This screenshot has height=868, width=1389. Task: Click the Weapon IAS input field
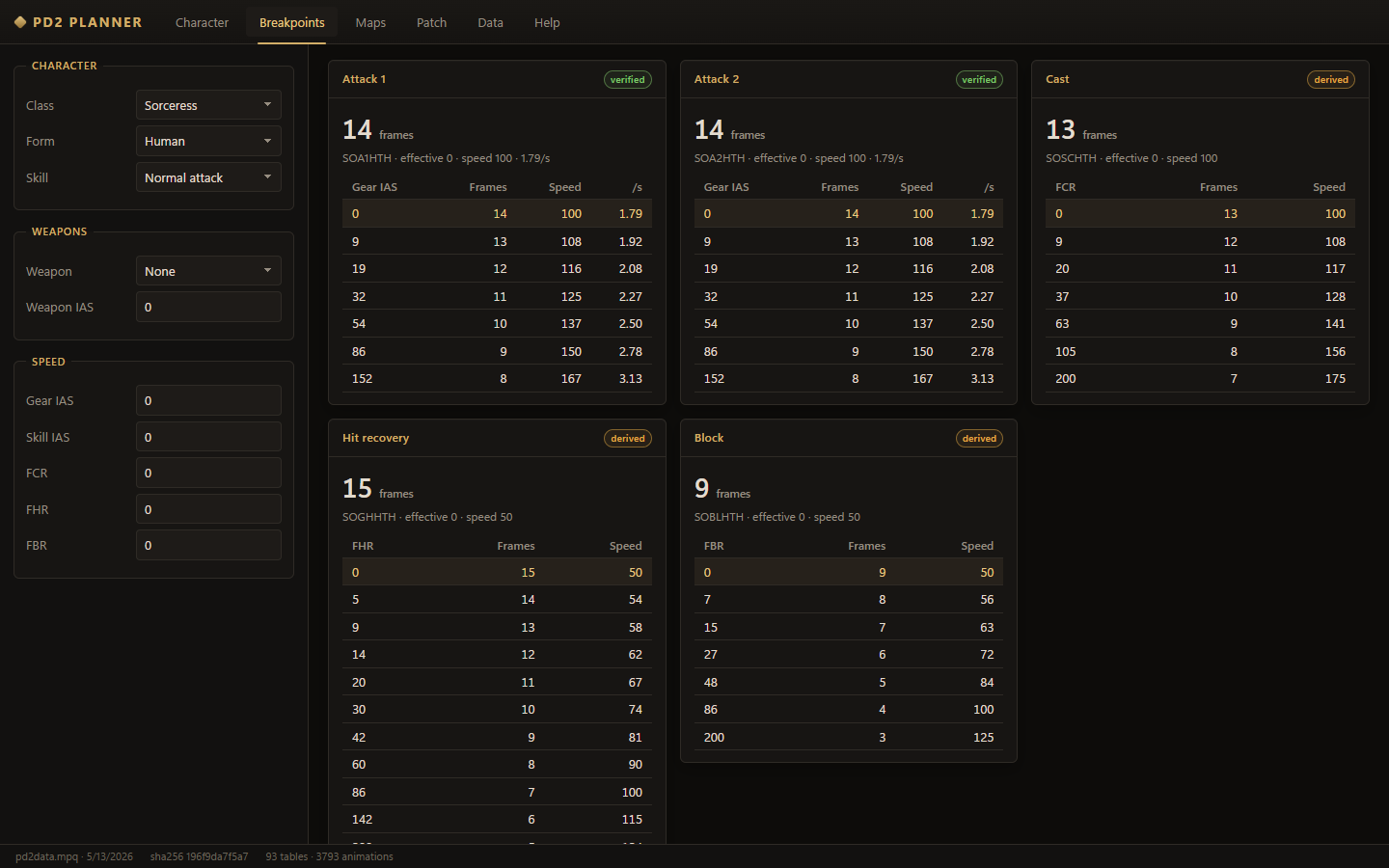point(208,307)
